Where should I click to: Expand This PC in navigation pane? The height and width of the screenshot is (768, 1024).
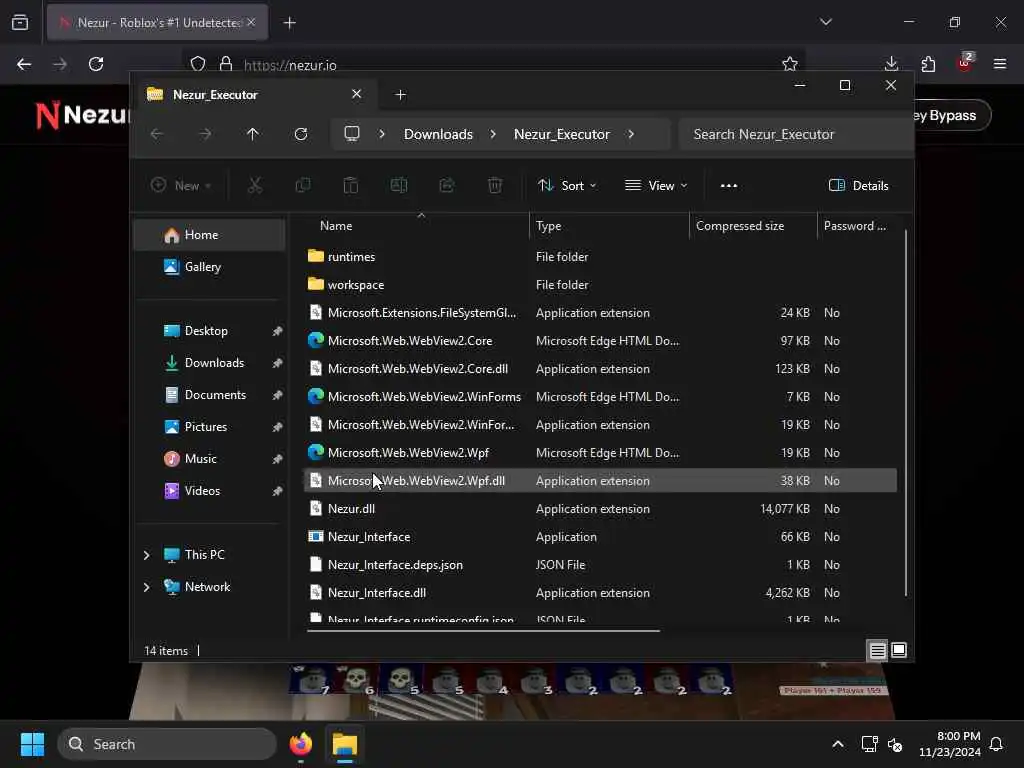(146, 554)
